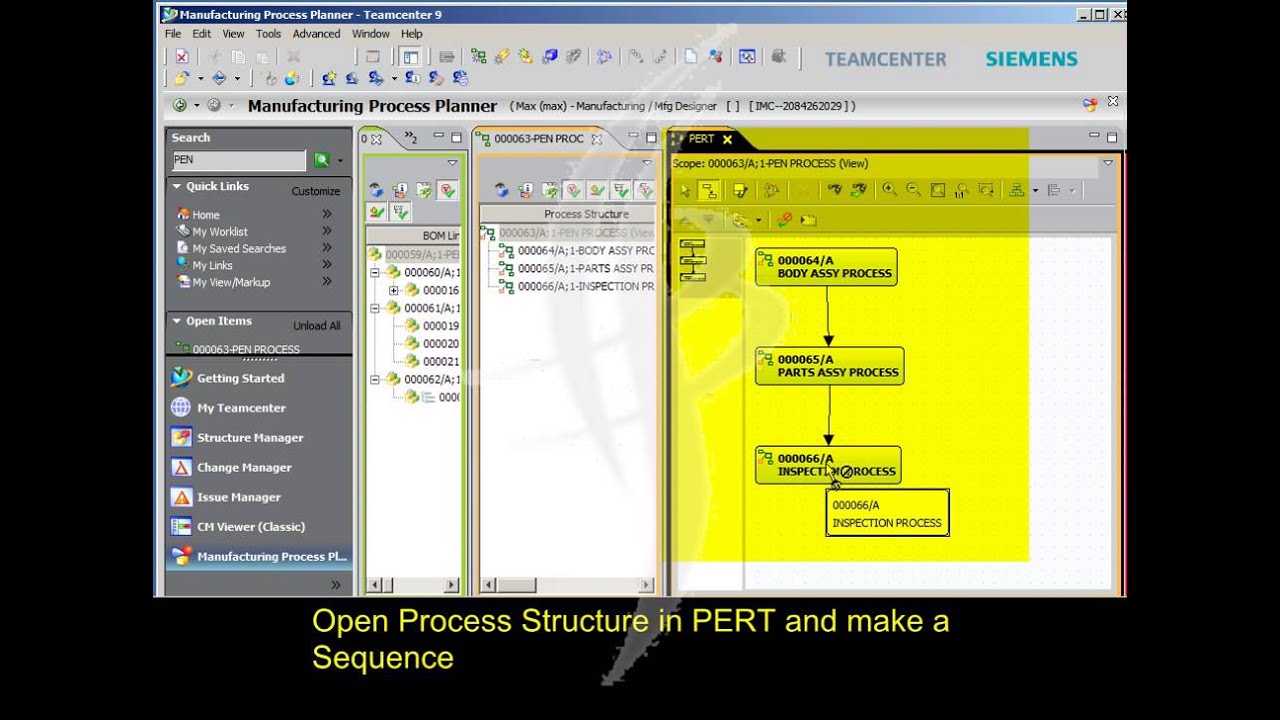Click the Process Structure column header
1280x720 pixels.
click(x=568, y=214)
